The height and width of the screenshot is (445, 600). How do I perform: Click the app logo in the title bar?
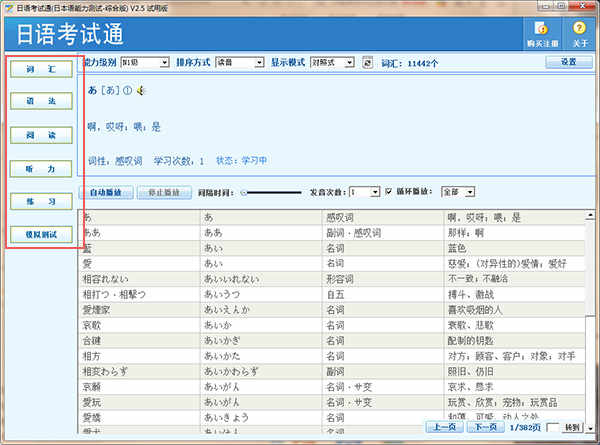point(8,7)
